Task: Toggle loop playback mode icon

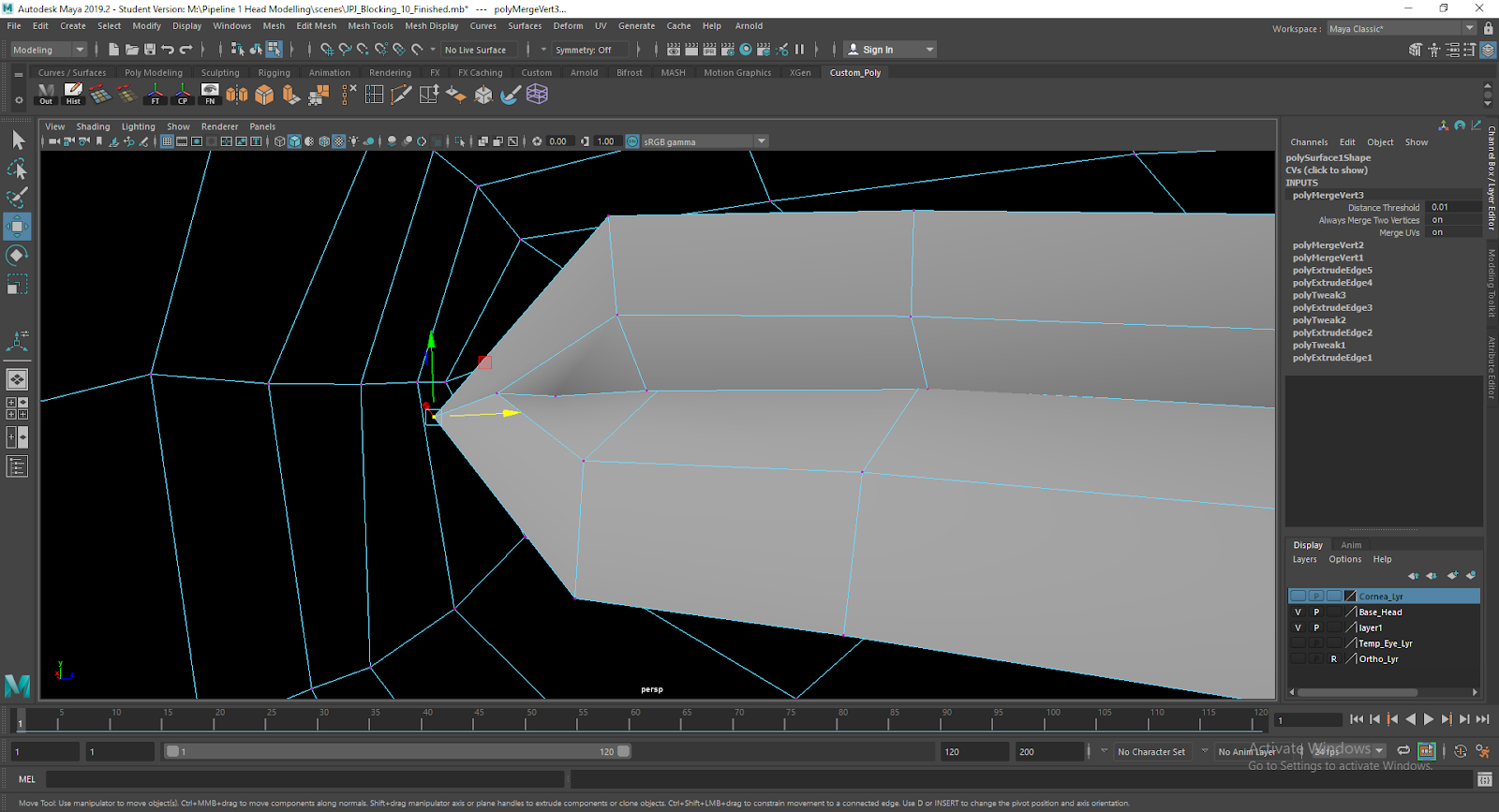Action: (x=1403, y=751)
